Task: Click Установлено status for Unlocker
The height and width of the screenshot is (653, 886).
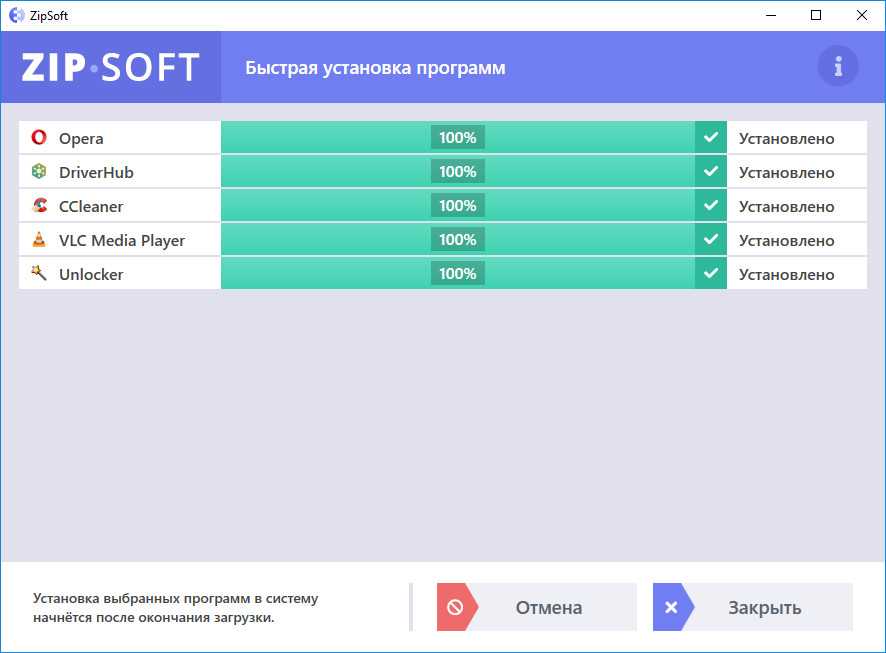Action: click(787, 275)
